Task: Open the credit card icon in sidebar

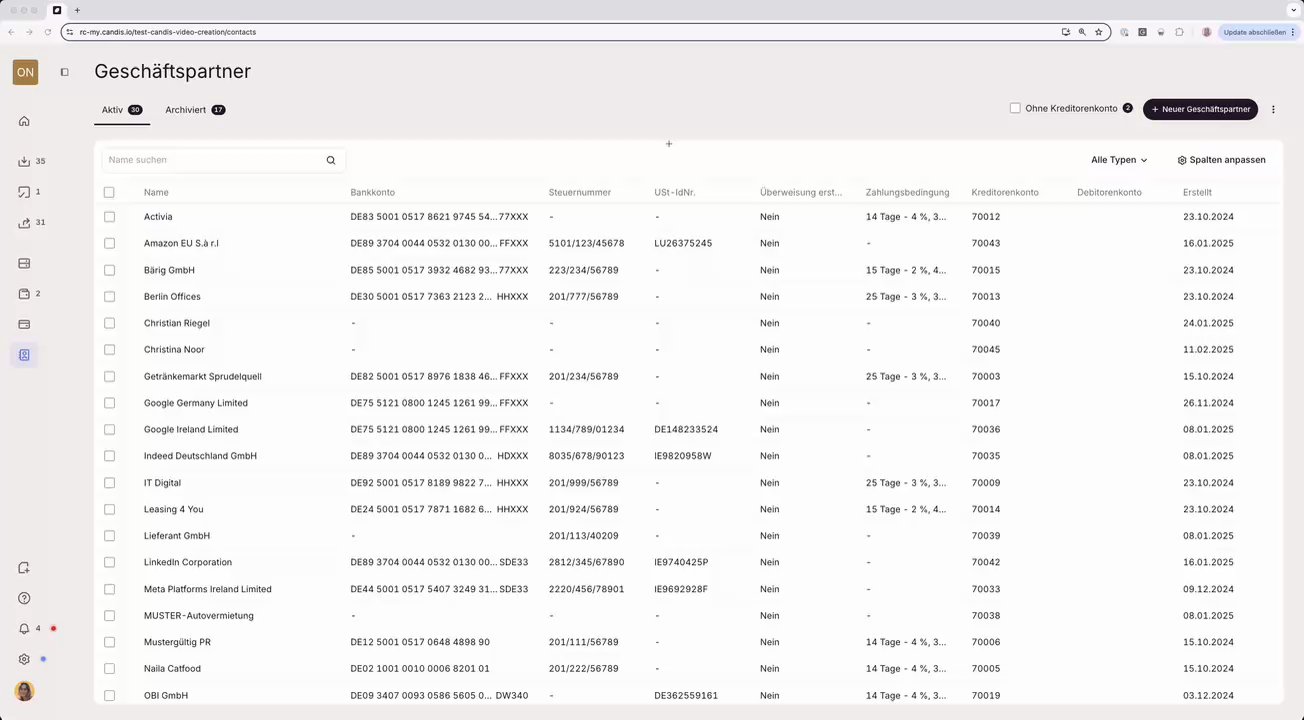Action: click(24, 324)
